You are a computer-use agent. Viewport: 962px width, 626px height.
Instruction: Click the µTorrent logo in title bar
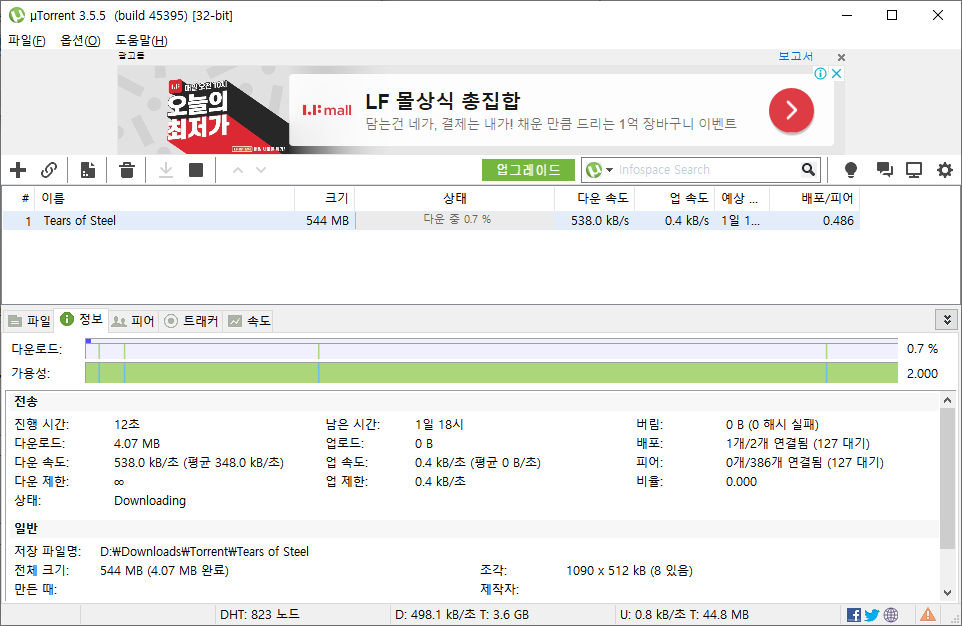(x=17, y=15)
